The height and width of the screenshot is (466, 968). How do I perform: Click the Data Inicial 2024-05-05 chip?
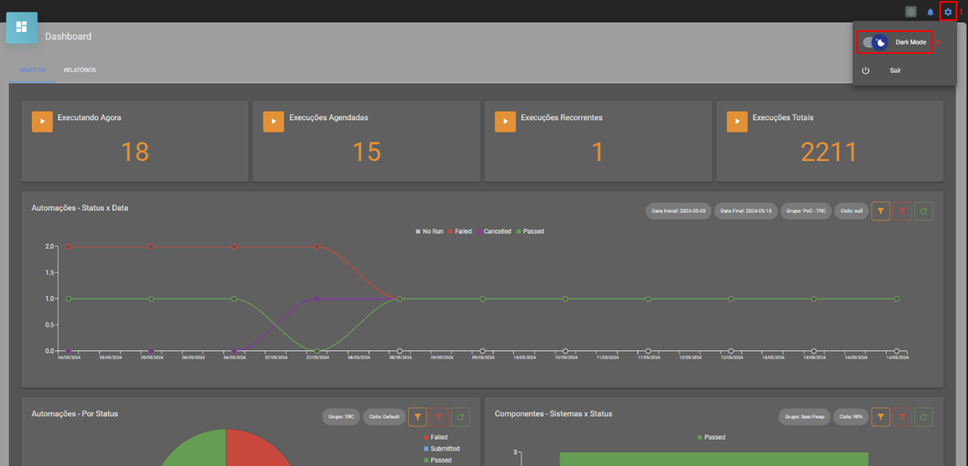pyautogui.click(x=678, y=211)
